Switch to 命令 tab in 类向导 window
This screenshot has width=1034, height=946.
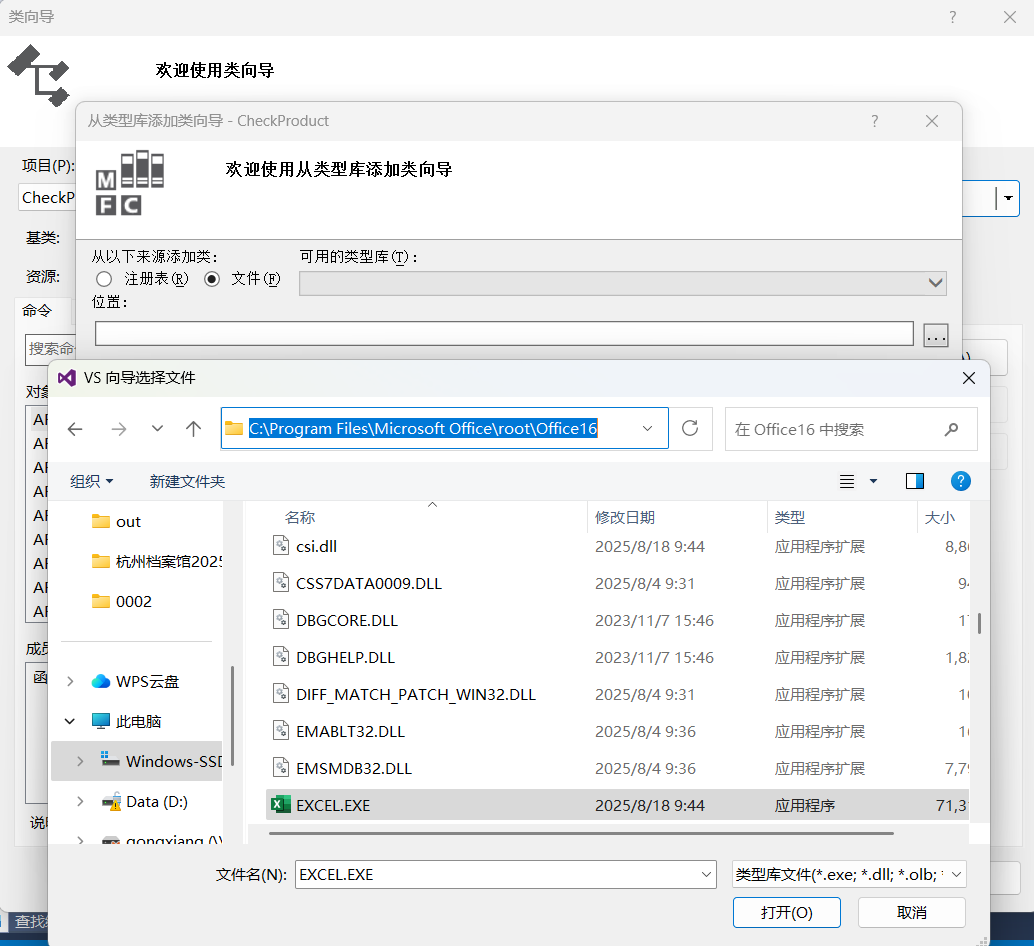pyautogui.click(x=36, y=310)
